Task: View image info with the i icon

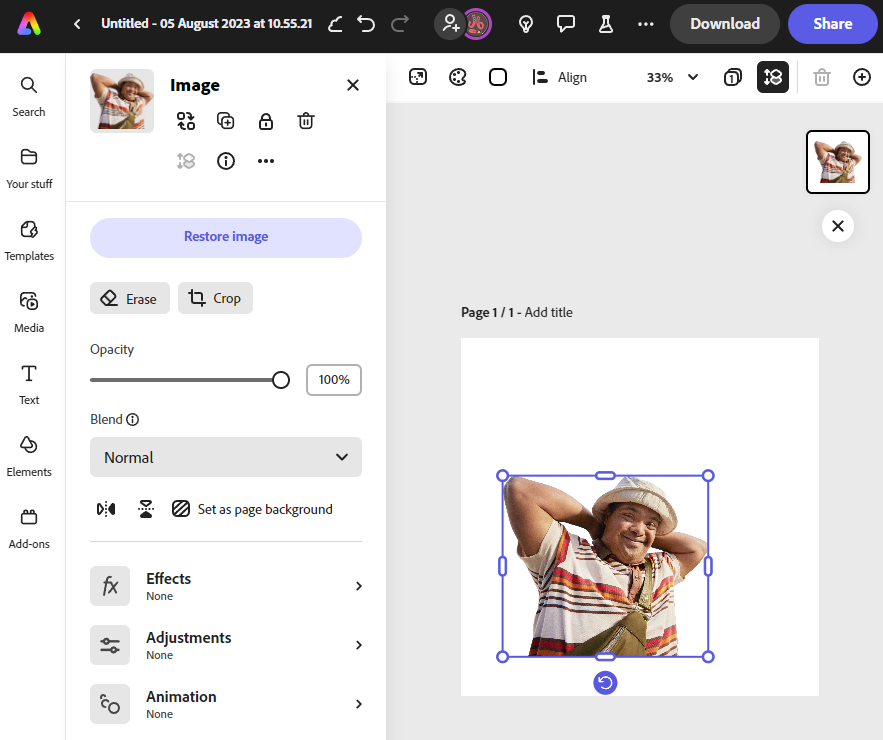Action: point(225,160)
